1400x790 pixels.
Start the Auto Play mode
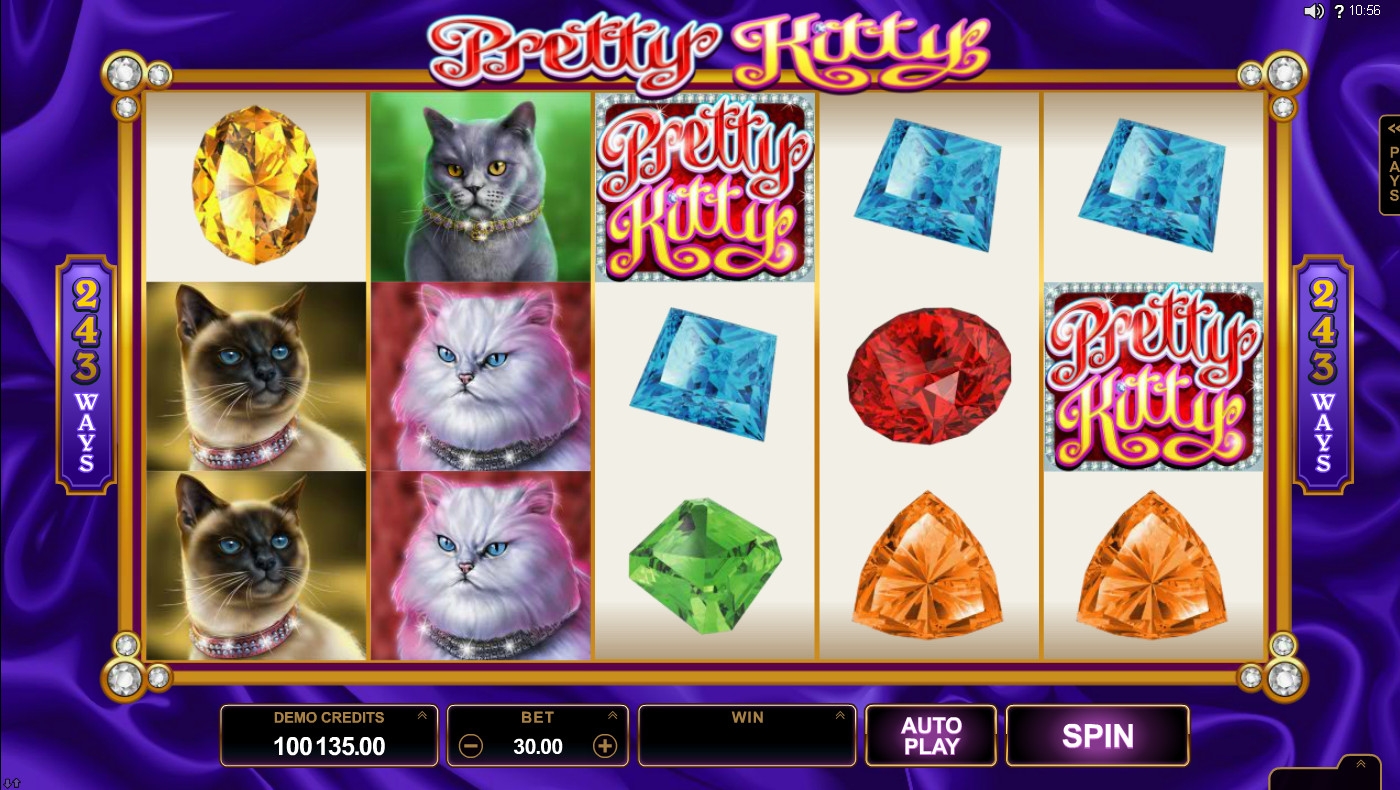point(931,736)
